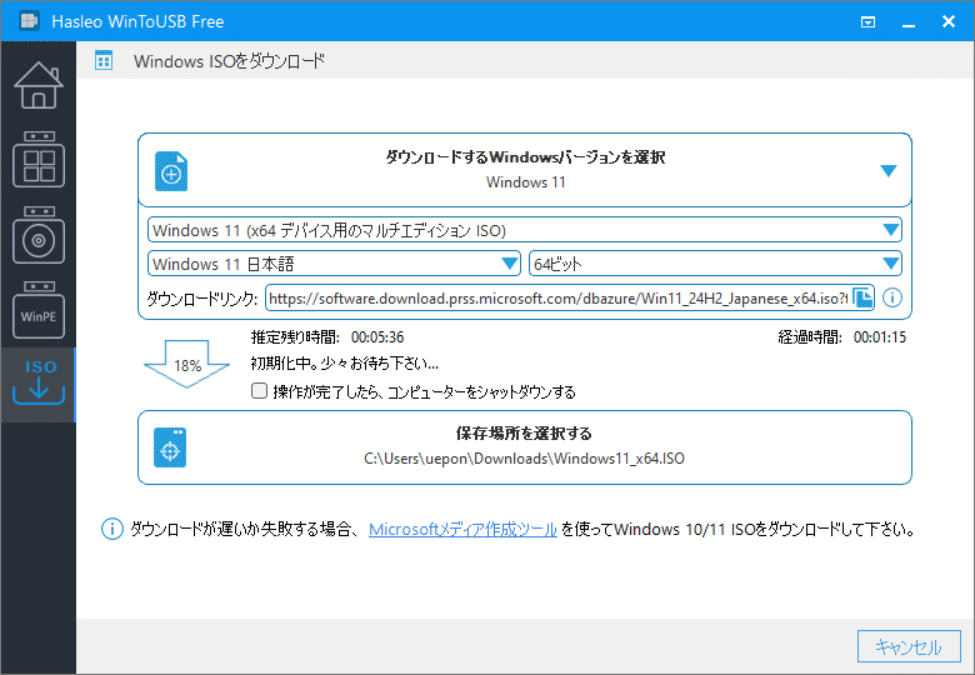Viewport: 975px width, 675px height.
Task: Click the 18% download progress arrow
Action: 188,366
